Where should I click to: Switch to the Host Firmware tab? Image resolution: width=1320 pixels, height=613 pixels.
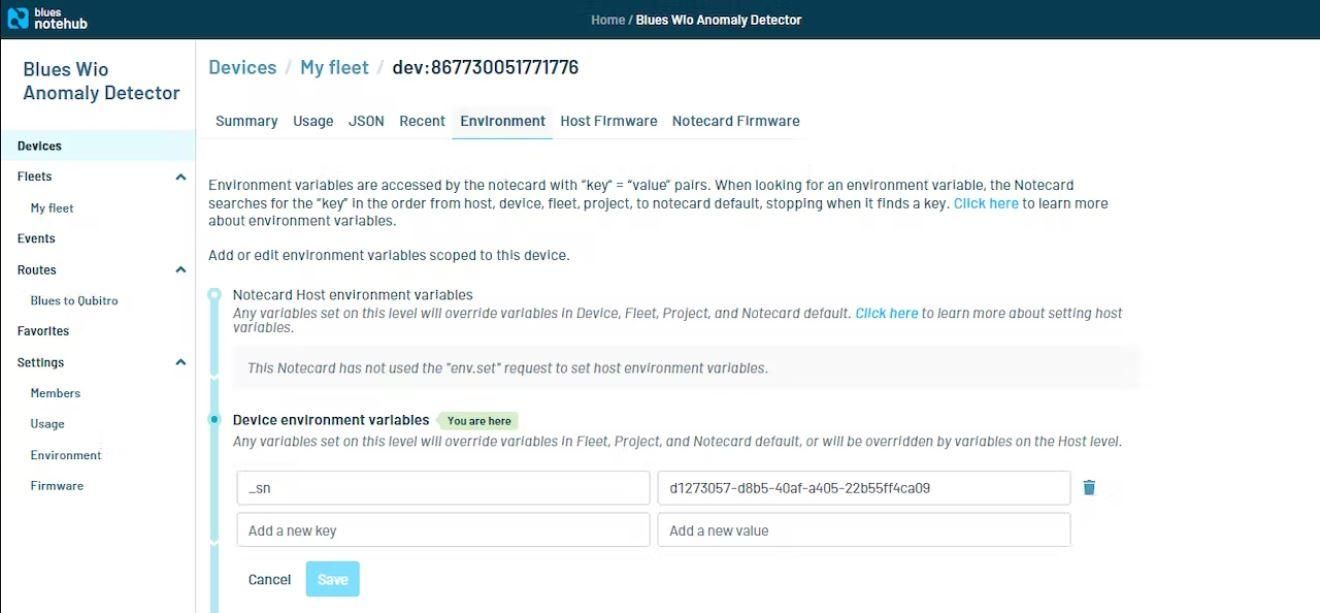coord(609,120)
